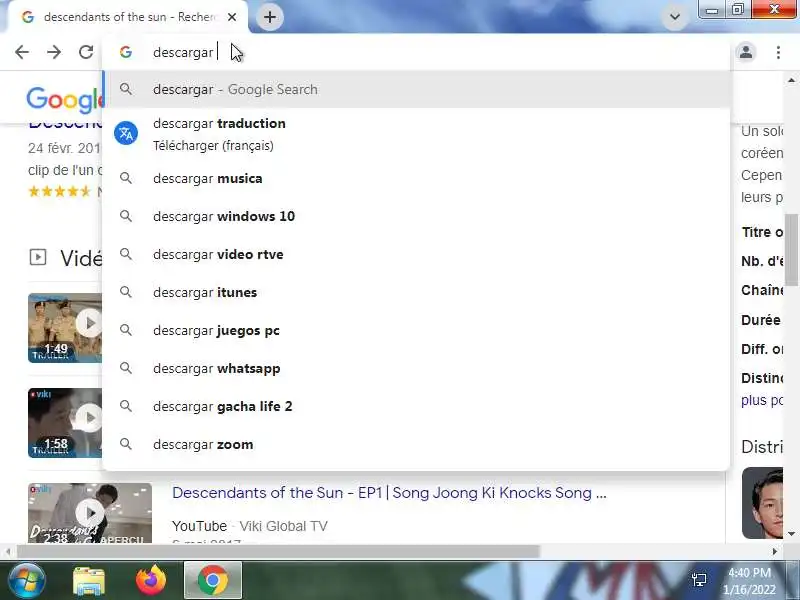
Task: Select descargar - Google Search suggestion
Action: (x=416, y=89)
